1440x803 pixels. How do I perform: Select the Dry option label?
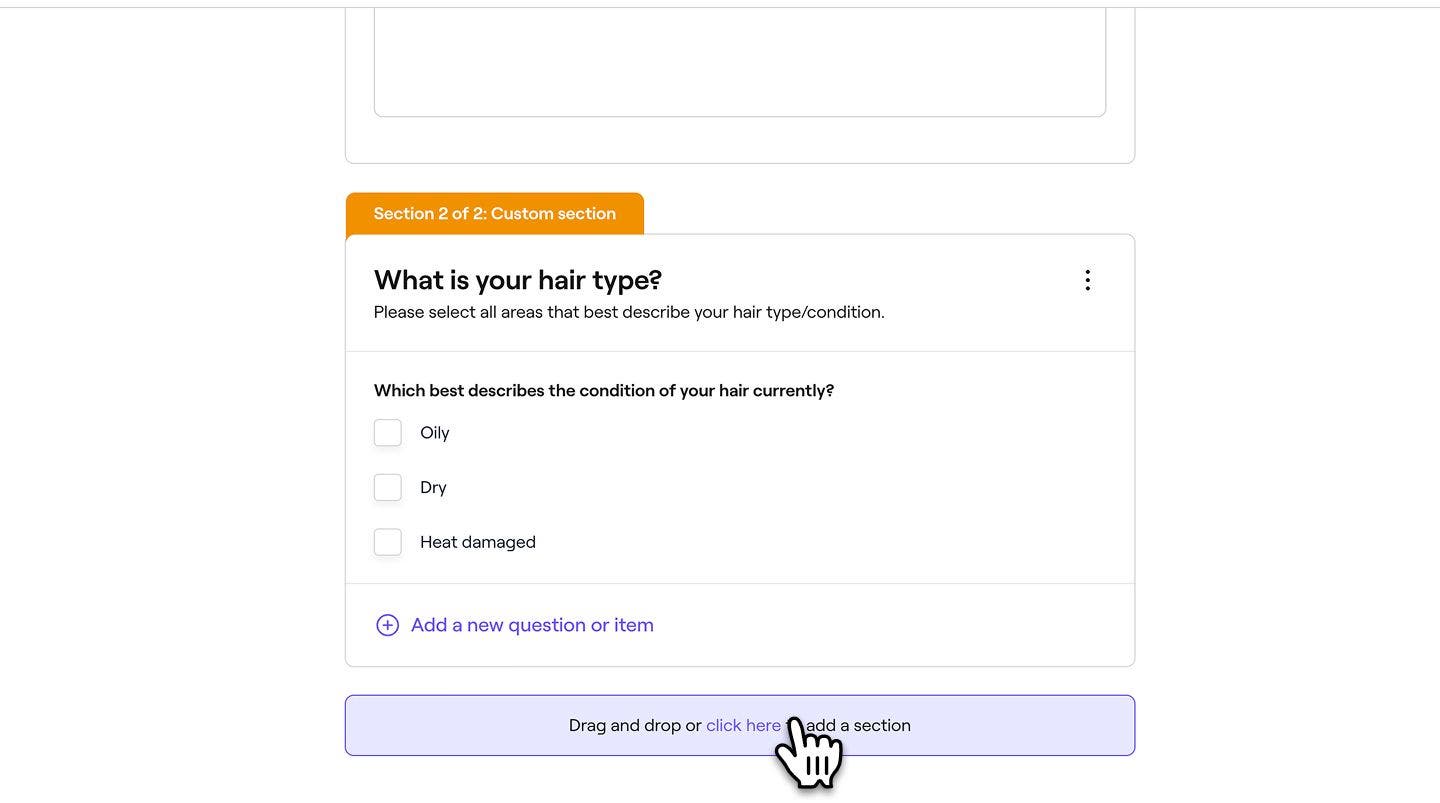(433, 488)
